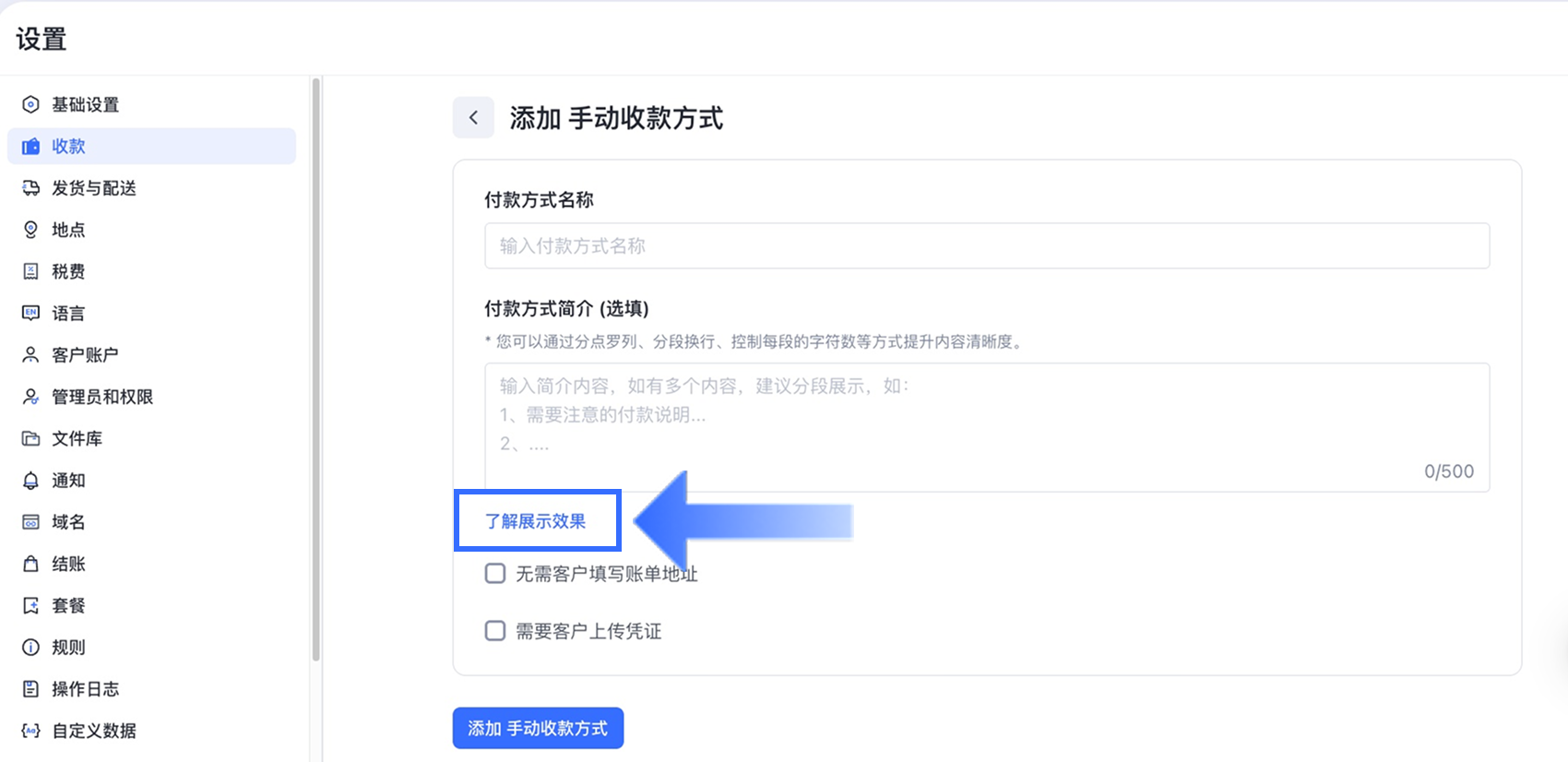The height and width of the screenshot is (762, 1568).
Task: Click the 发货与配送 truck icon
Action: [x=30, y=188]
